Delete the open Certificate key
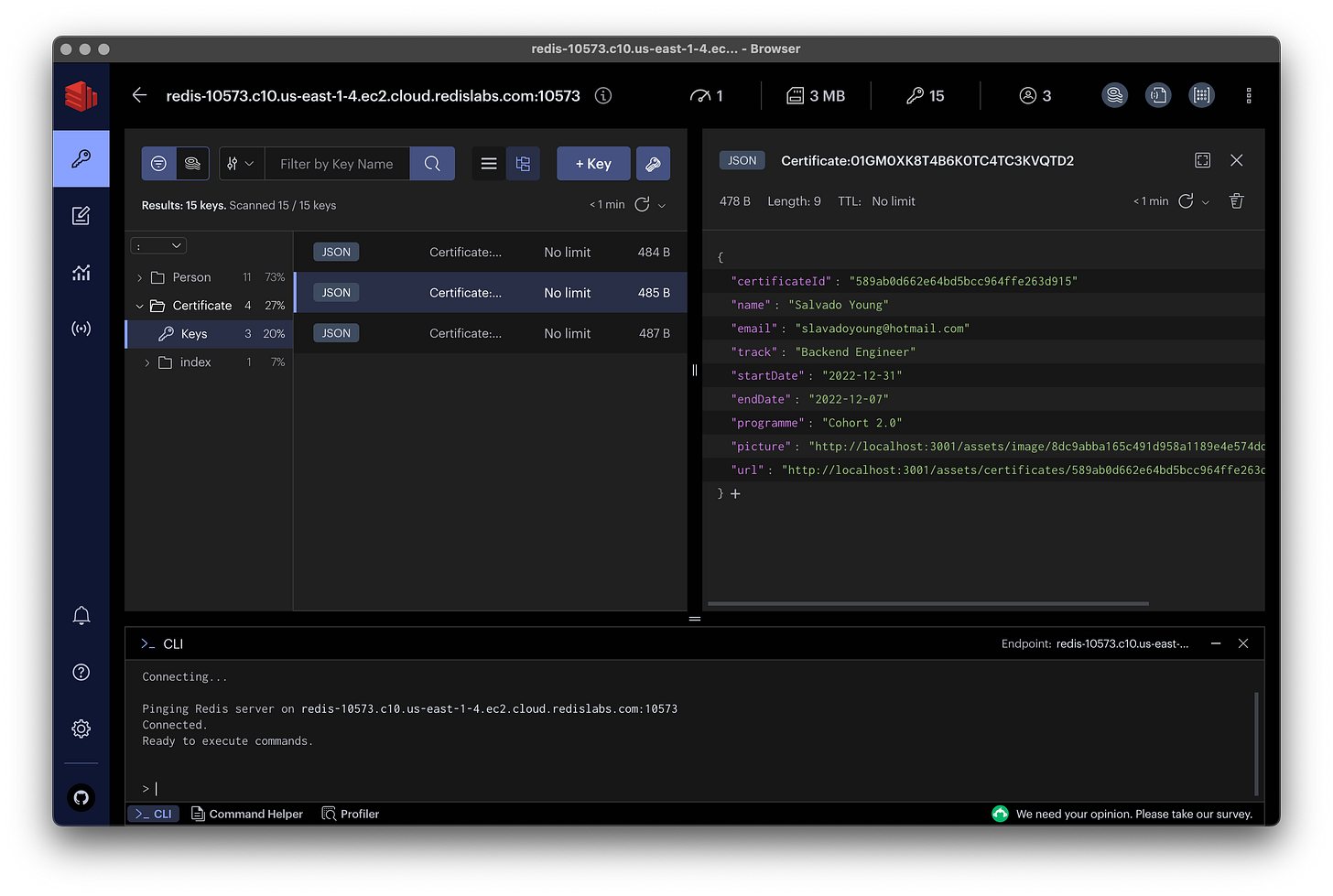This screenshot has width=1333, height=896. coord(1237,201)
